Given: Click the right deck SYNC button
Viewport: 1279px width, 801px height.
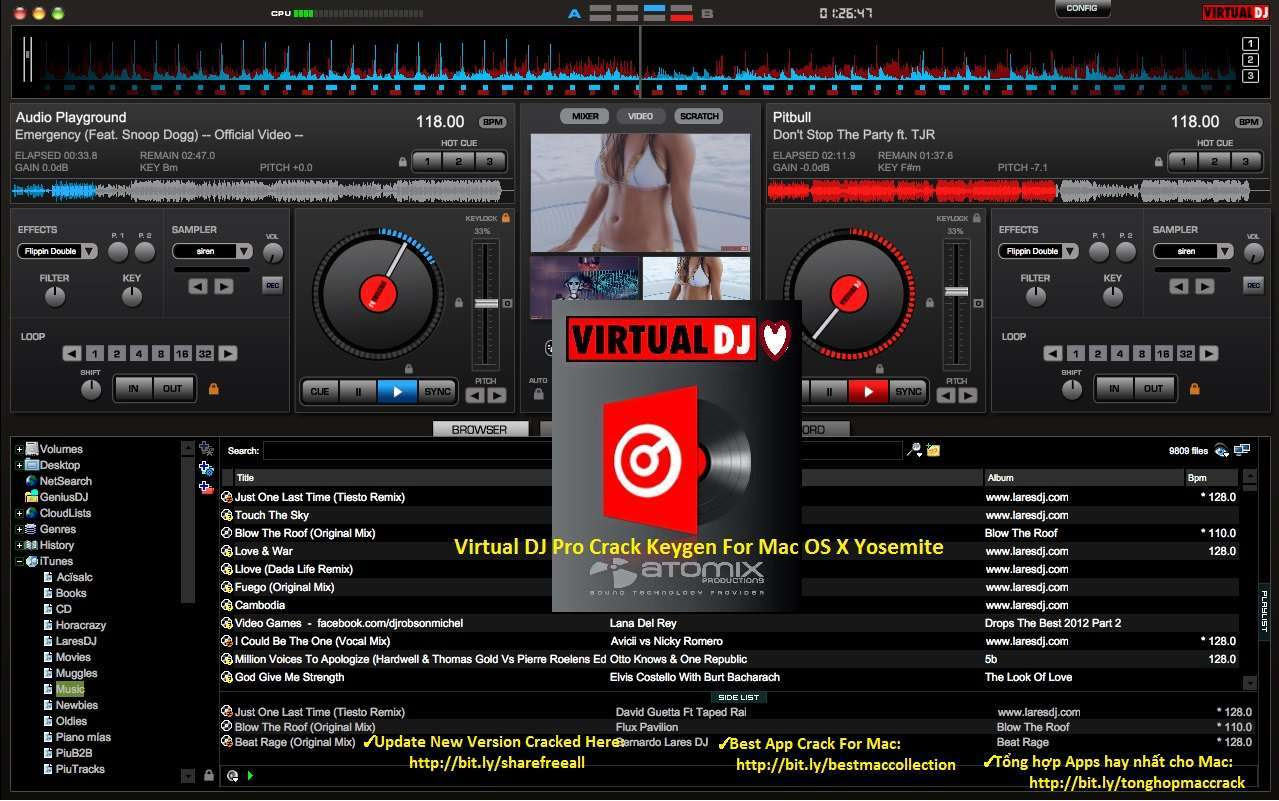Looking at the screenshot, I should 908,392.
